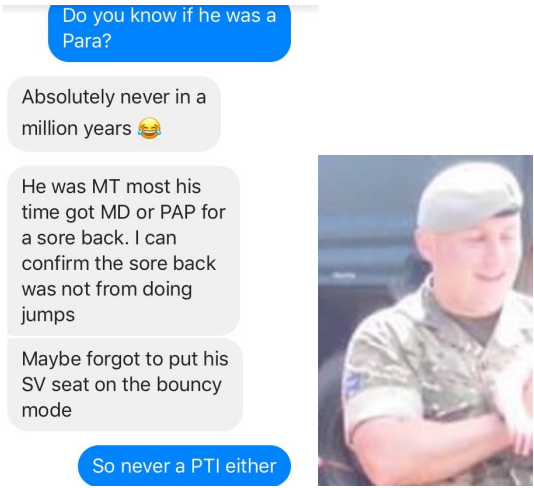Click the word "Absolutely" in the grey reply
534x488 pixels.
[x=68, y=97]
